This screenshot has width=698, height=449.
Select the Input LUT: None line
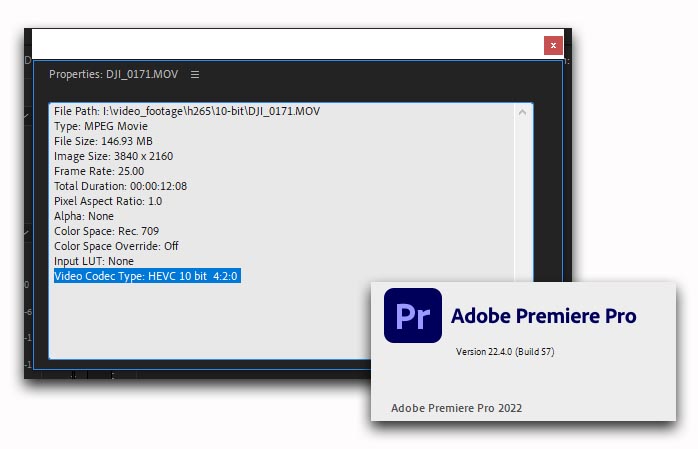pos(93,261)
